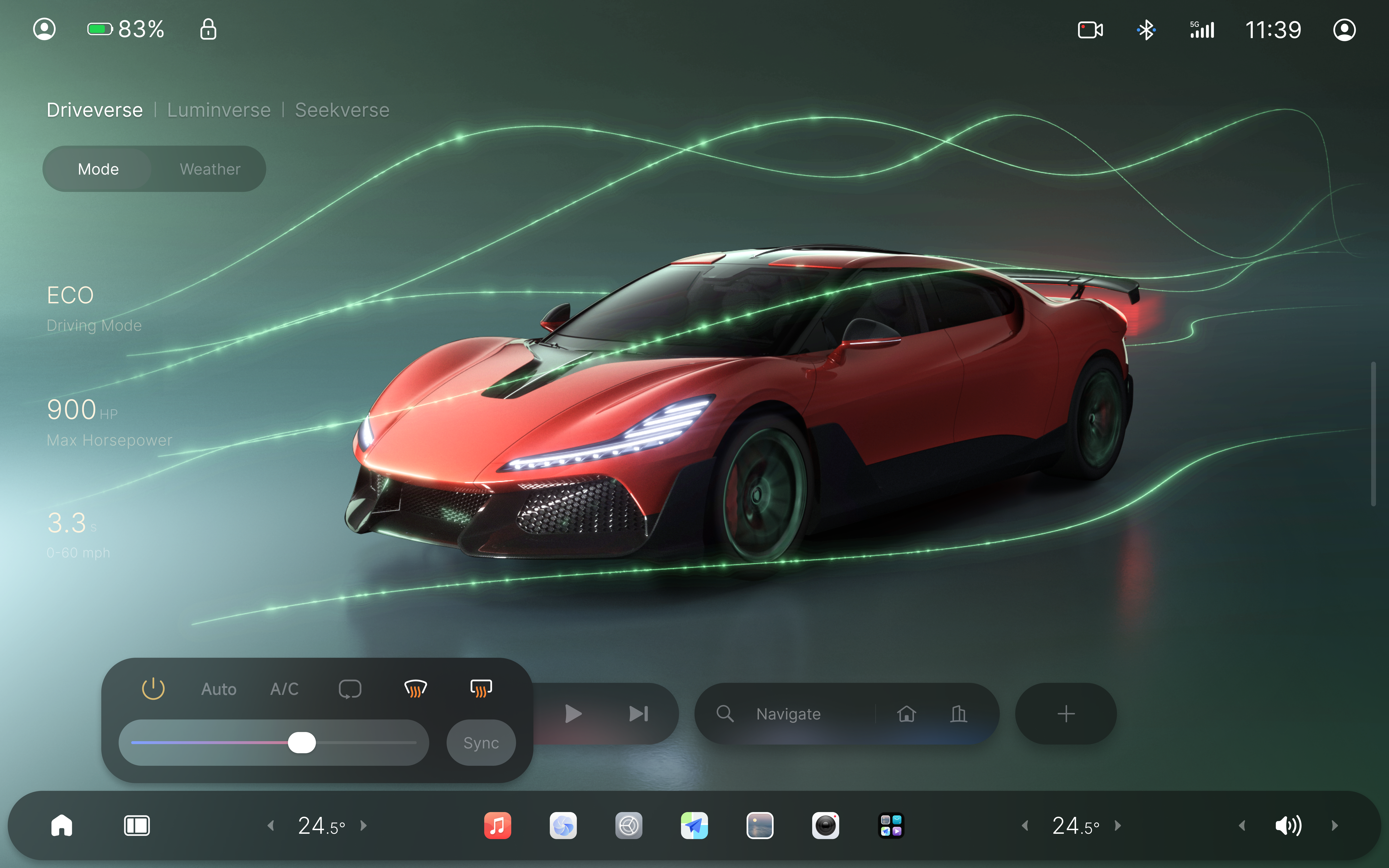Tap the search magnifier icon

click(725, 714)
